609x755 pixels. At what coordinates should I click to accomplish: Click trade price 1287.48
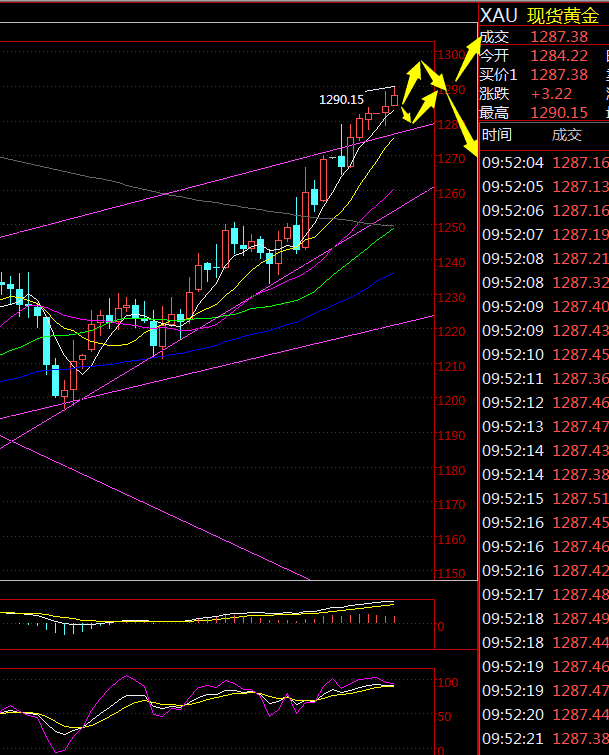pos(581,595)
